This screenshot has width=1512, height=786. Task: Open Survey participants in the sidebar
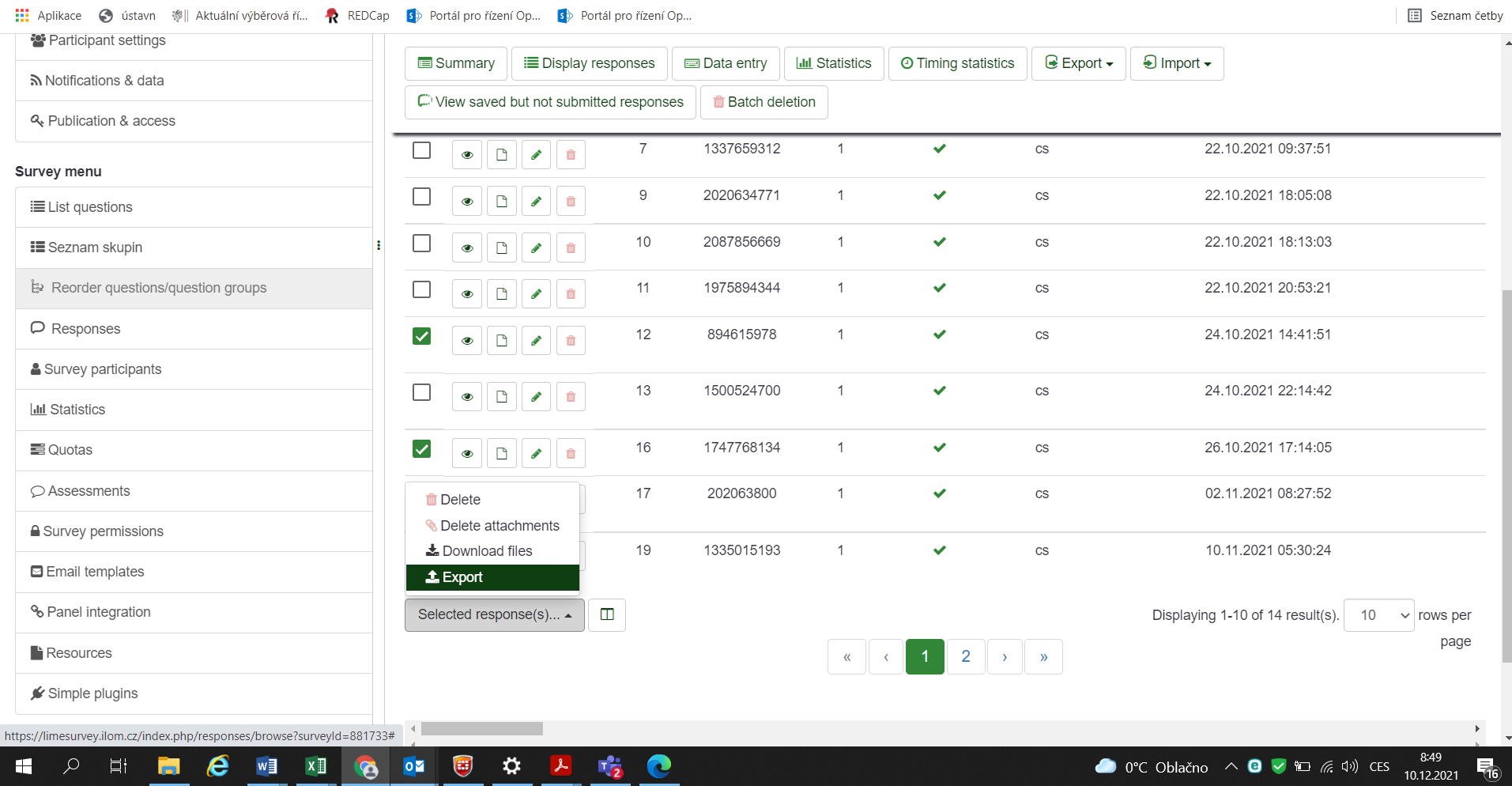[103, 369]
